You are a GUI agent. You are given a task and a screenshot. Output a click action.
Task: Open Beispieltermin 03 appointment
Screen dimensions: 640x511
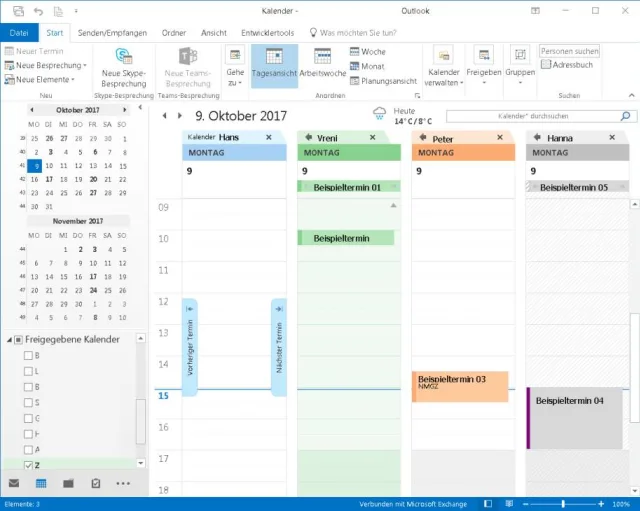460,387
